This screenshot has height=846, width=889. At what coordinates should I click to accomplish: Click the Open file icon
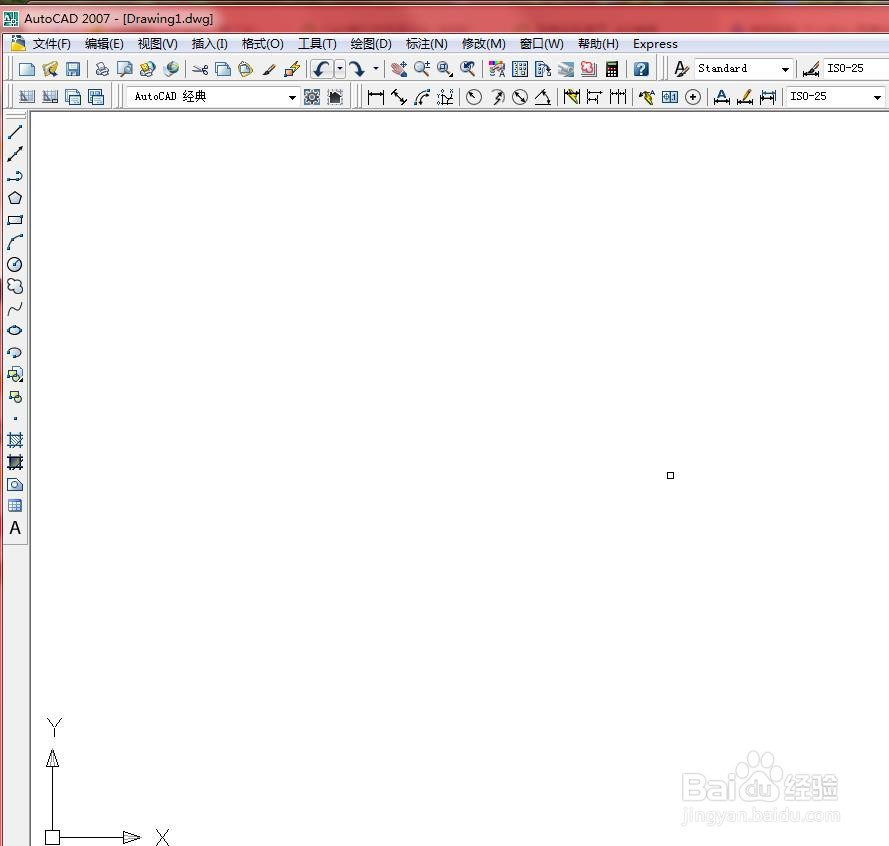[50, 69]
